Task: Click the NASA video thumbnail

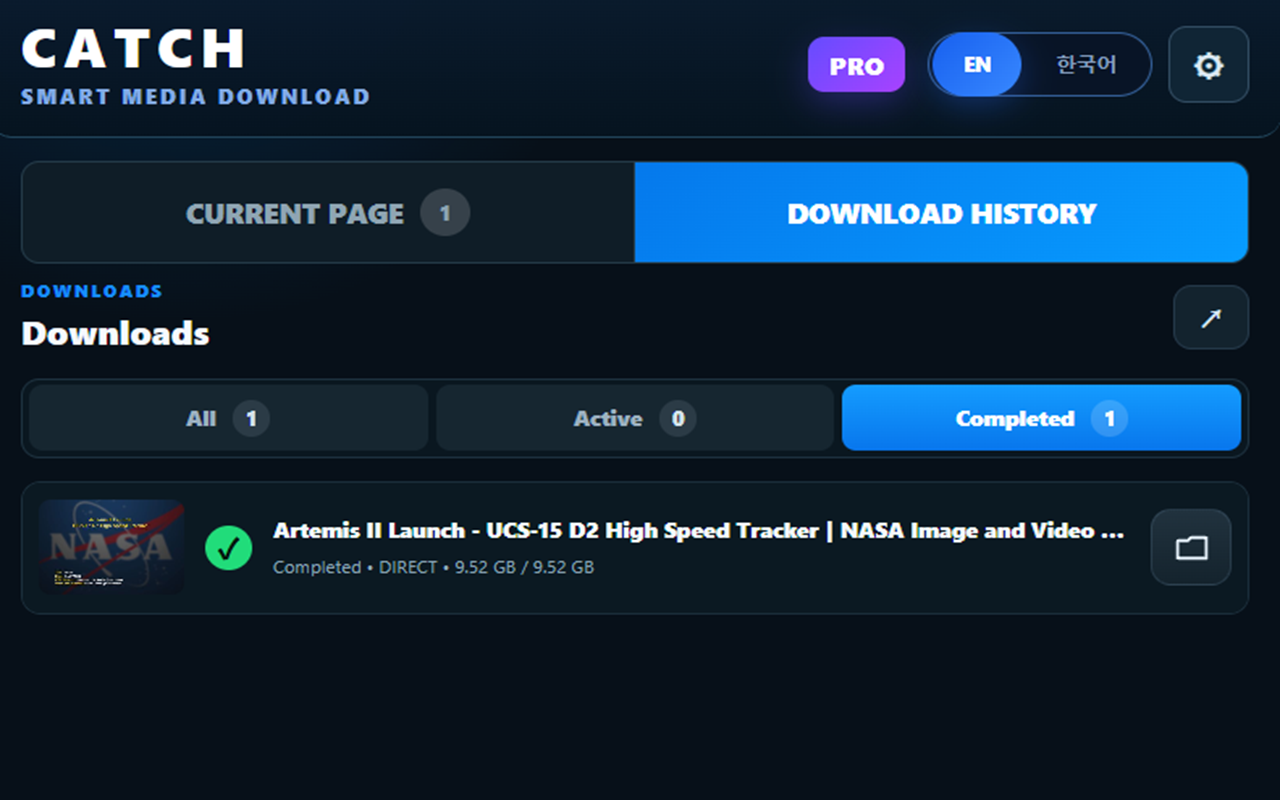Action: 111,547
